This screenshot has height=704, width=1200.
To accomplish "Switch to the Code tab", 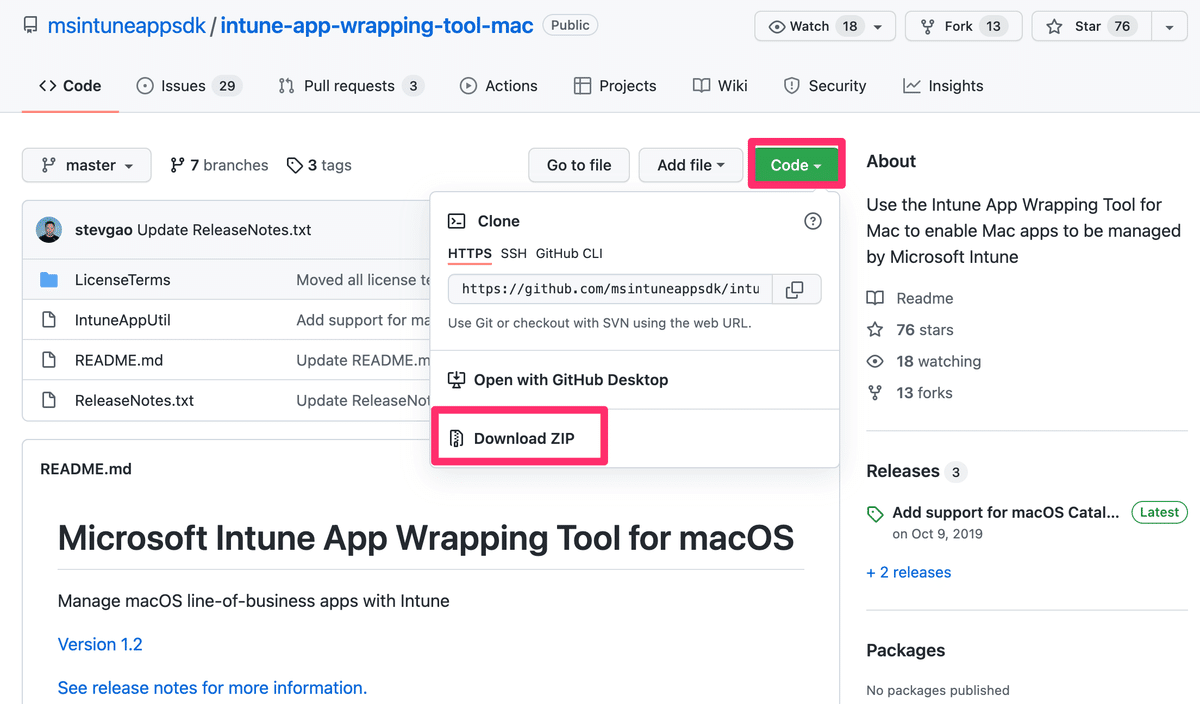I will (x=70, y=86).
